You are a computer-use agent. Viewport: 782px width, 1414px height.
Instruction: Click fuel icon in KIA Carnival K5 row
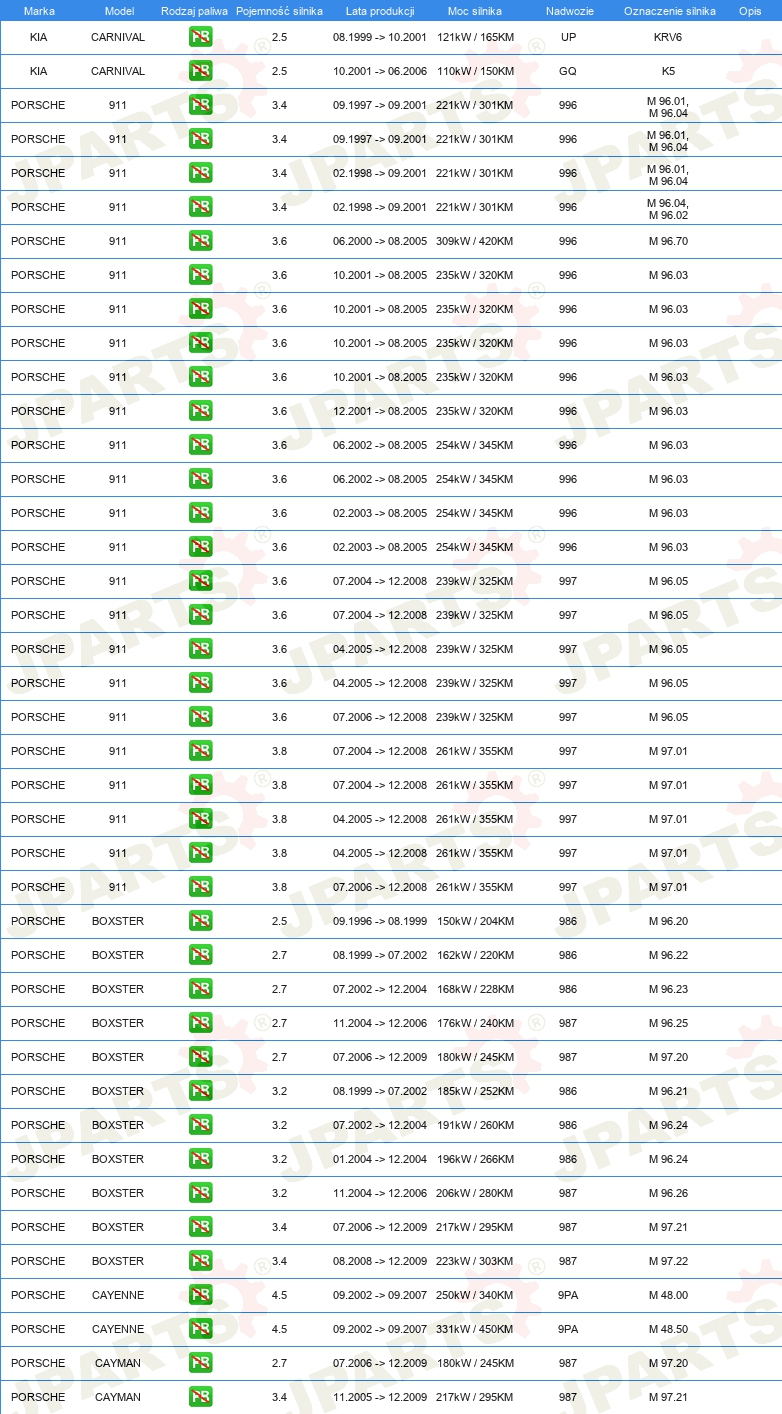[201, 71]
